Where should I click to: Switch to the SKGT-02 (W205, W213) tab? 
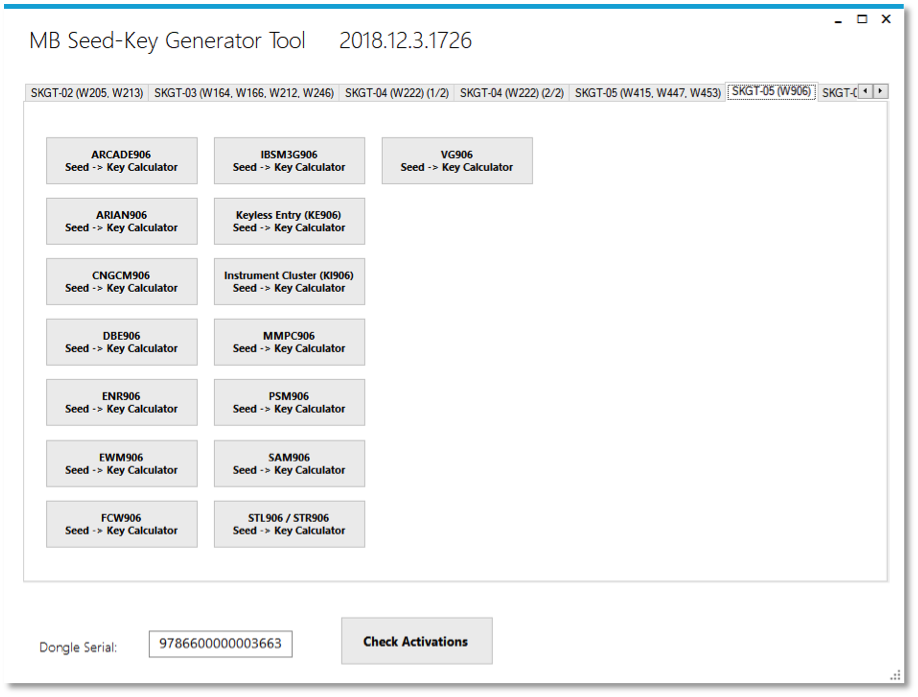click(87, 93)
